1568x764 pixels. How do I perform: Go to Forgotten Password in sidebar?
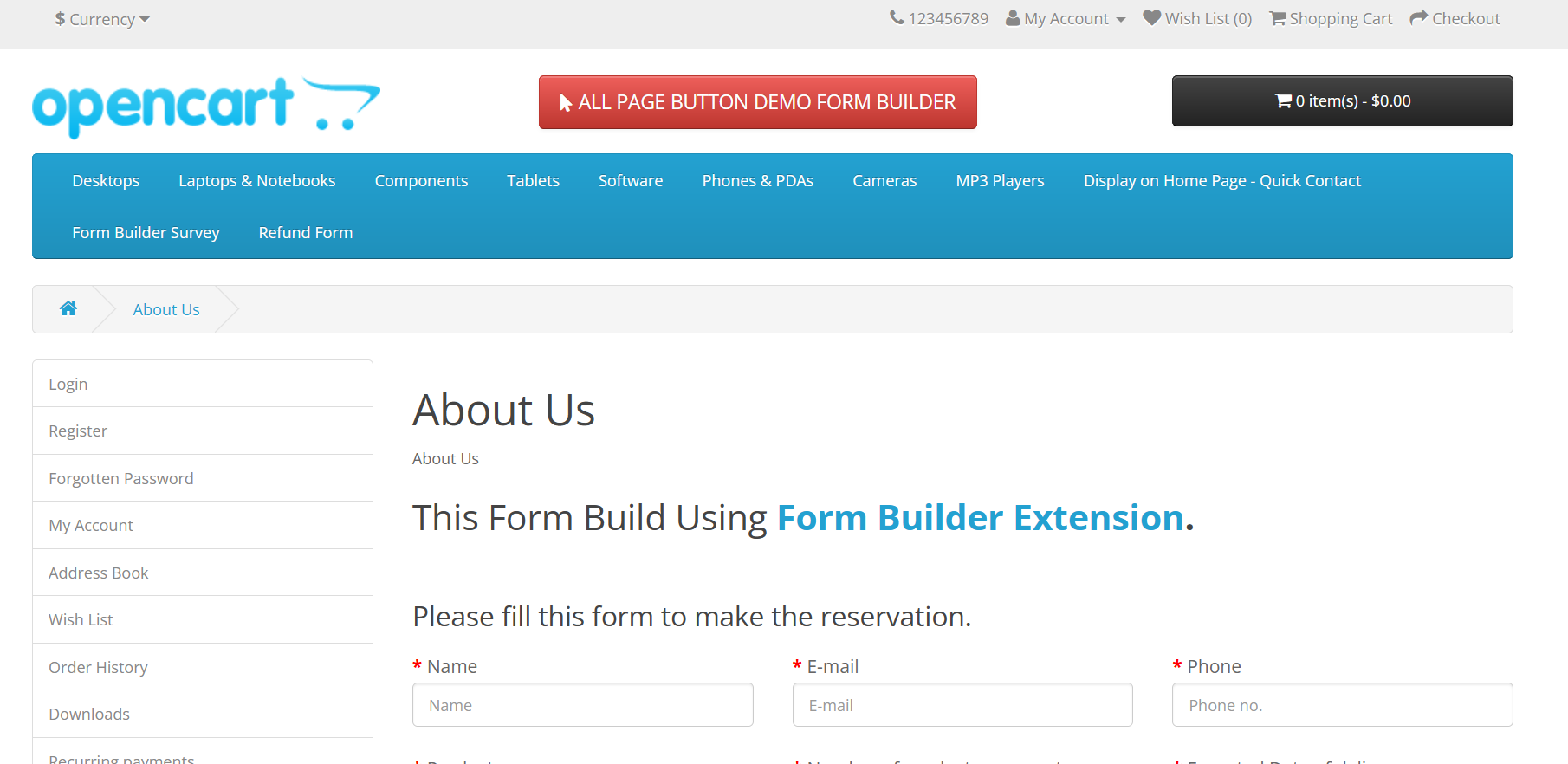pyautogui.click(x=121, y=478)
